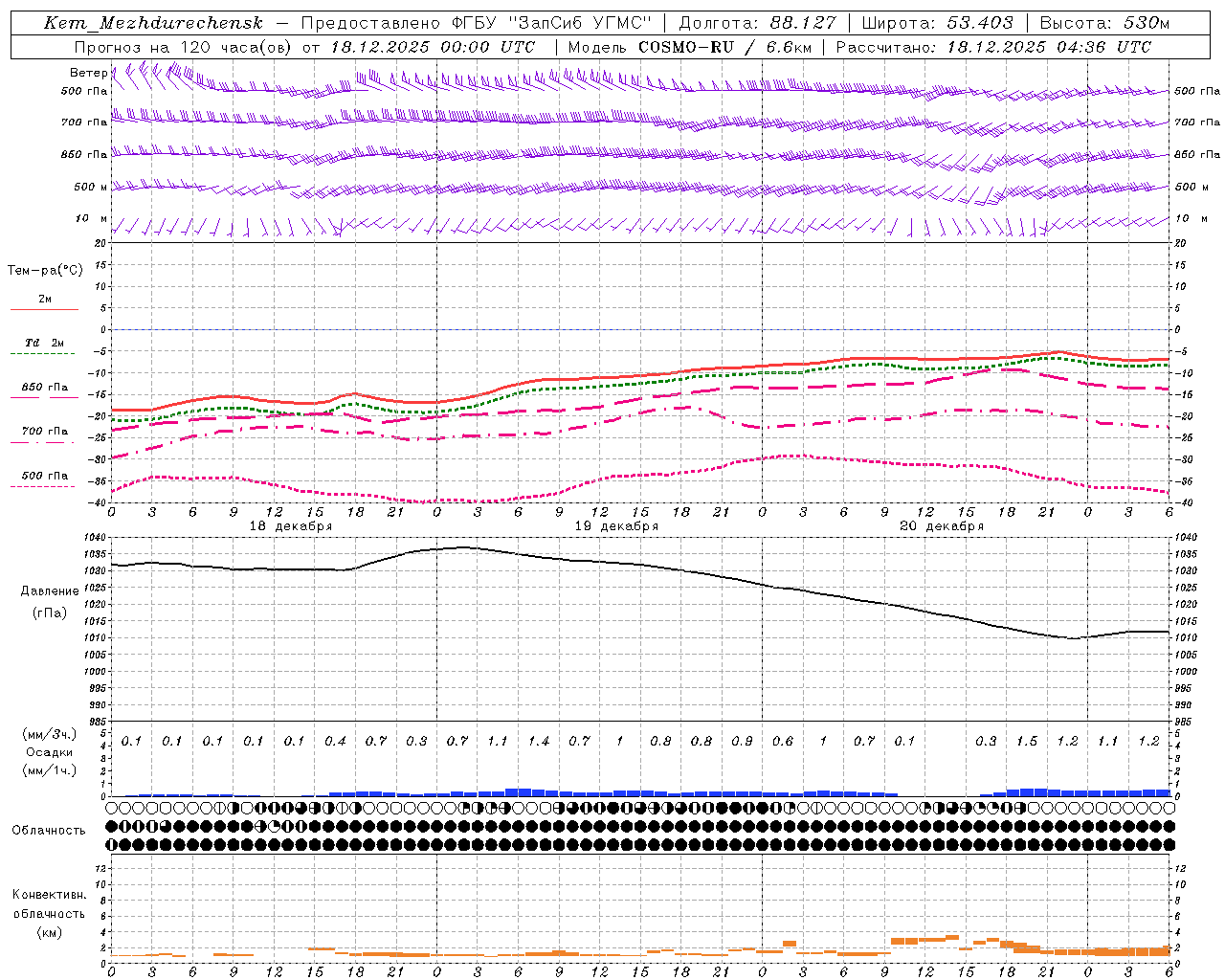This screenshot has height=980, width=1225.
Task: Click the longitude value Долгота: 88.127
Action: click(x=757, y=23)
